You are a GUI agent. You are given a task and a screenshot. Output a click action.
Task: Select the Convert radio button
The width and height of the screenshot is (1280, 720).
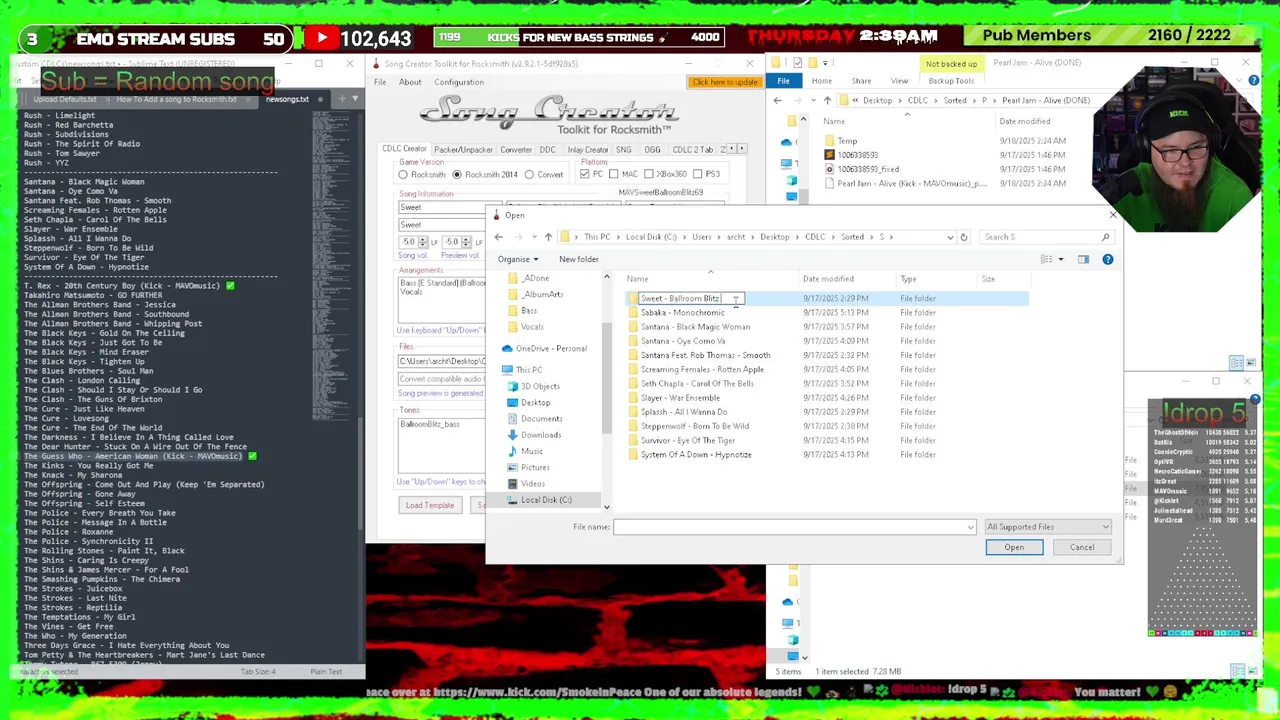(x=529, y=174)
